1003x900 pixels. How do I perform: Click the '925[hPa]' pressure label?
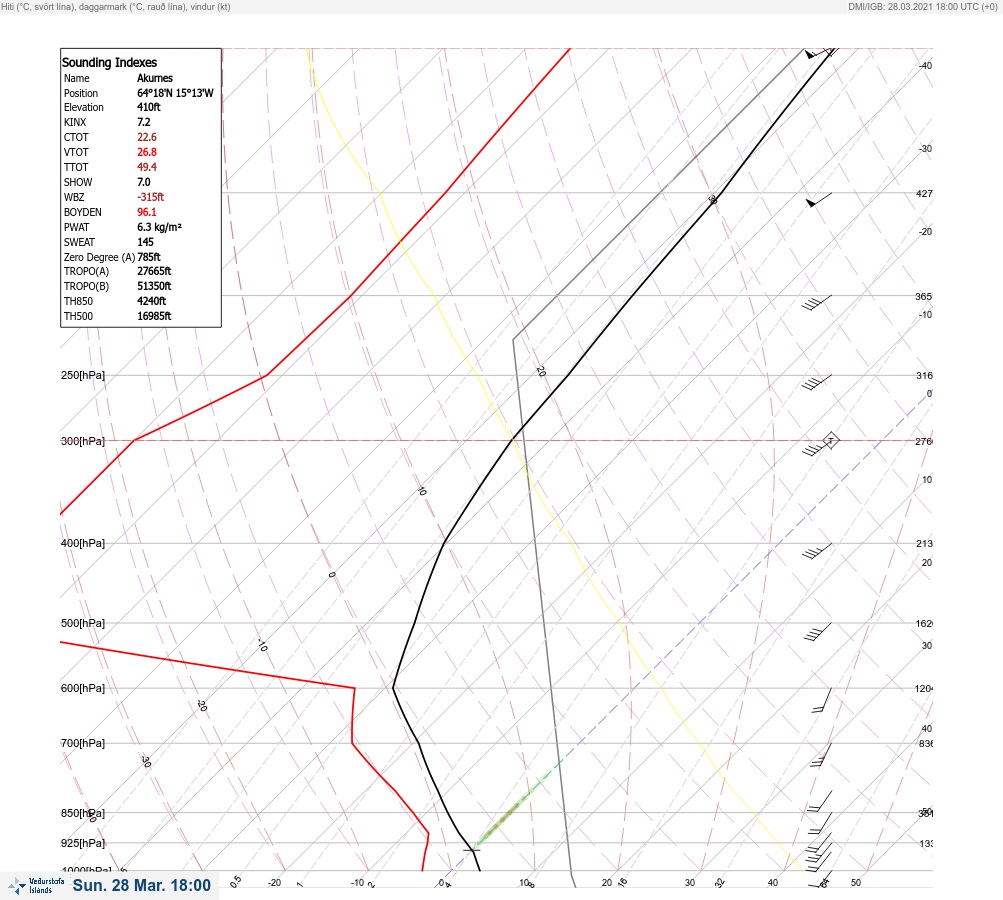point(83,843)
